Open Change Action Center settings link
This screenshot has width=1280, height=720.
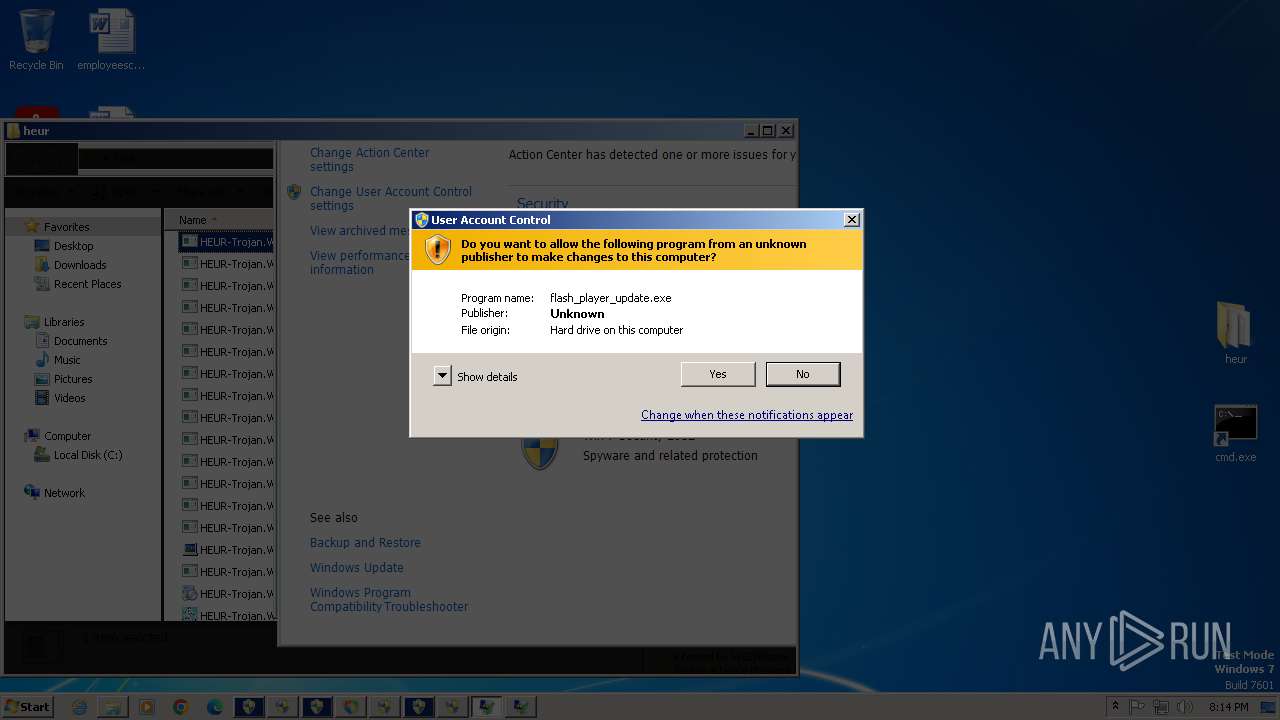point(369,160)
